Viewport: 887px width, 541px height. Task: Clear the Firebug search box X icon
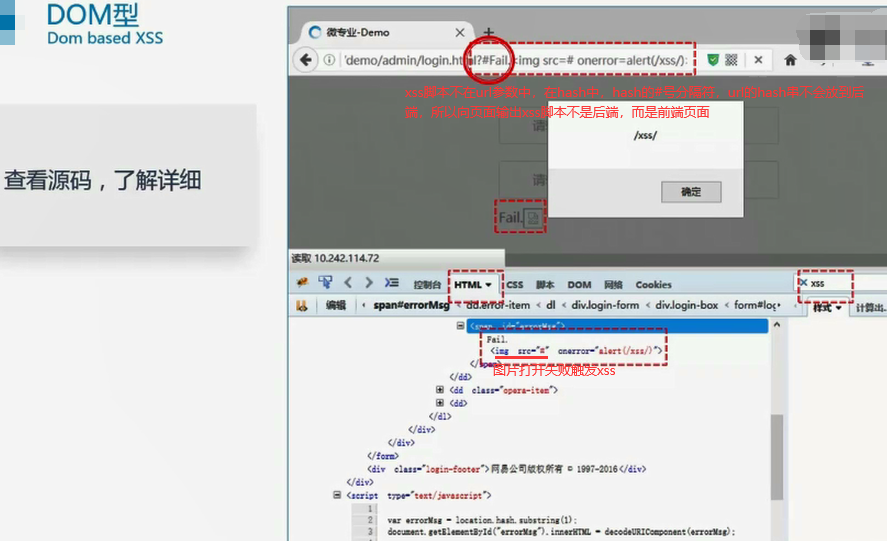(803, 282)
